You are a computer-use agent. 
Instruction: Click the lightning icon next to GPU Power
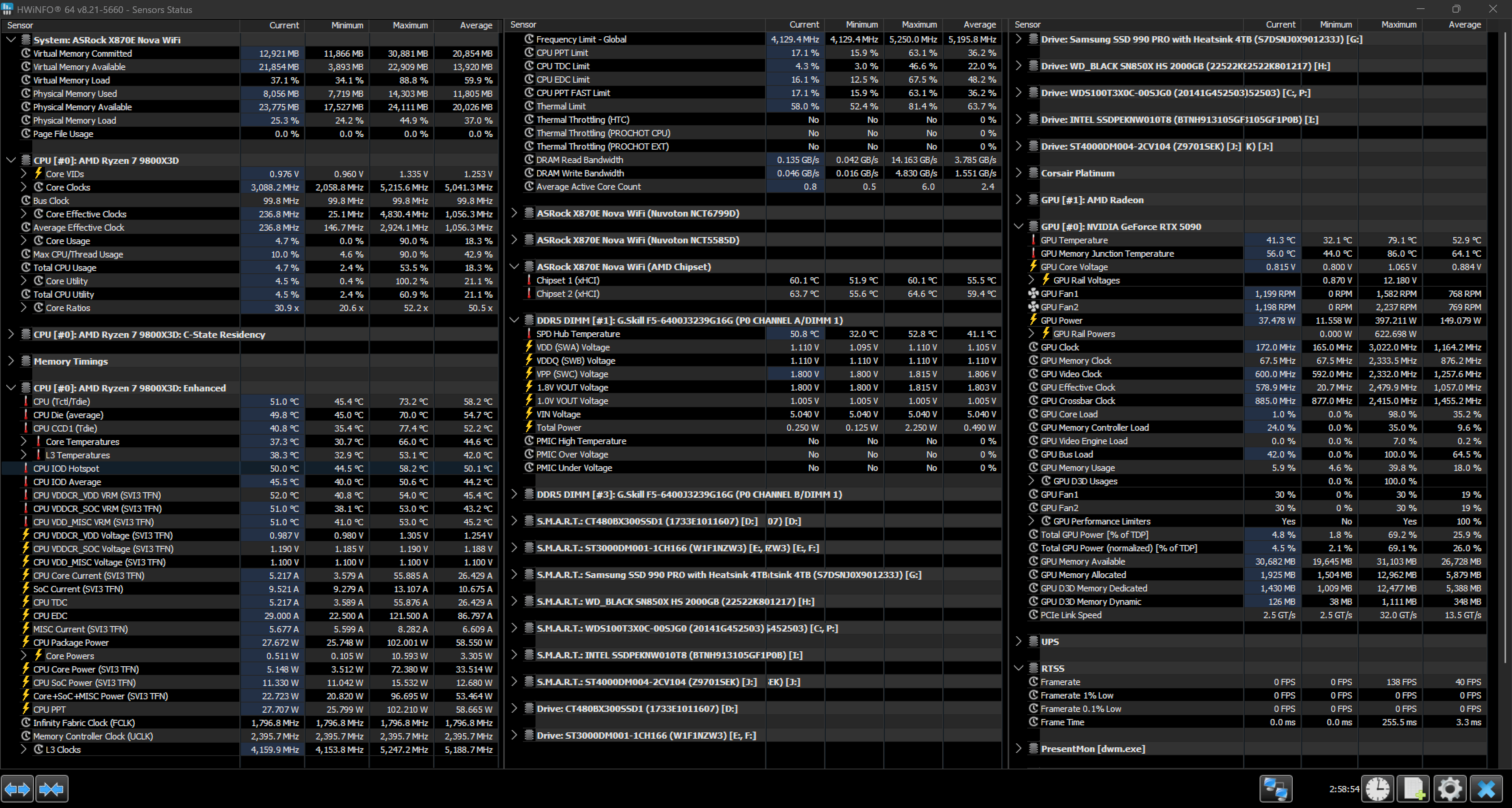1034,320
